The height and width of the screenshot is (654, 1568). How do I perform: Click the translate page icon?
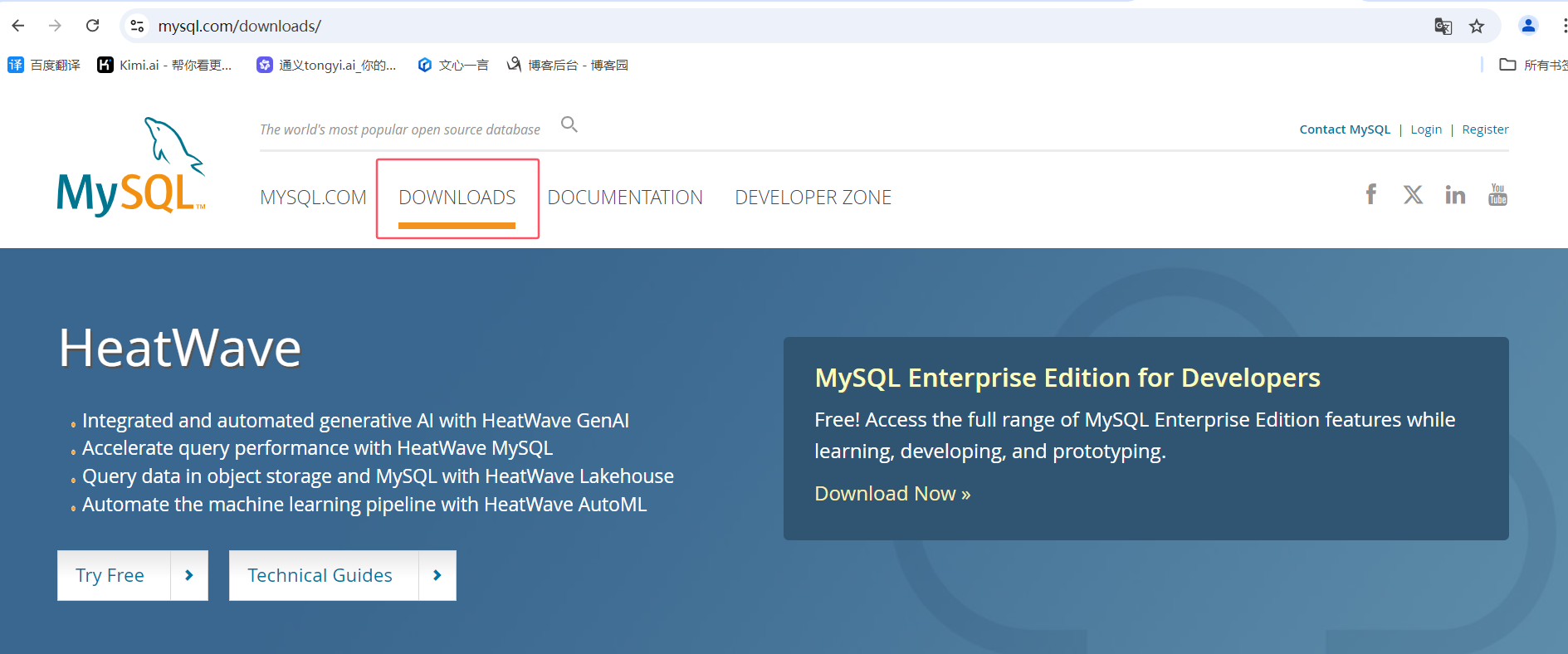[x=1443, y=27]
